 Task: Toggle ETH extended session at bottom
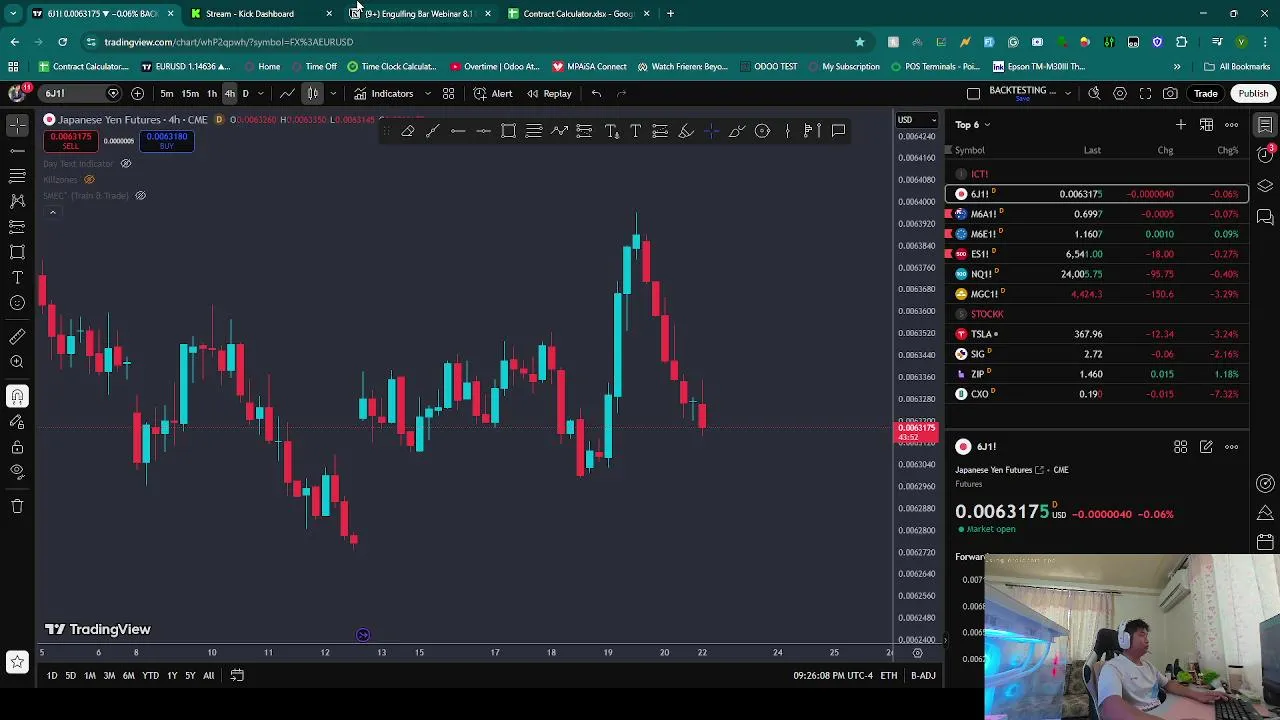tap(888, 676)
